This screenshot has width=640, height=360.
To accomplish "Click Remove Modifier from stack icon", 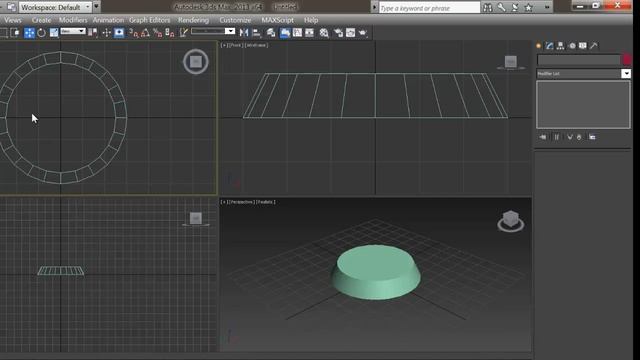I will tap(579, 137).
